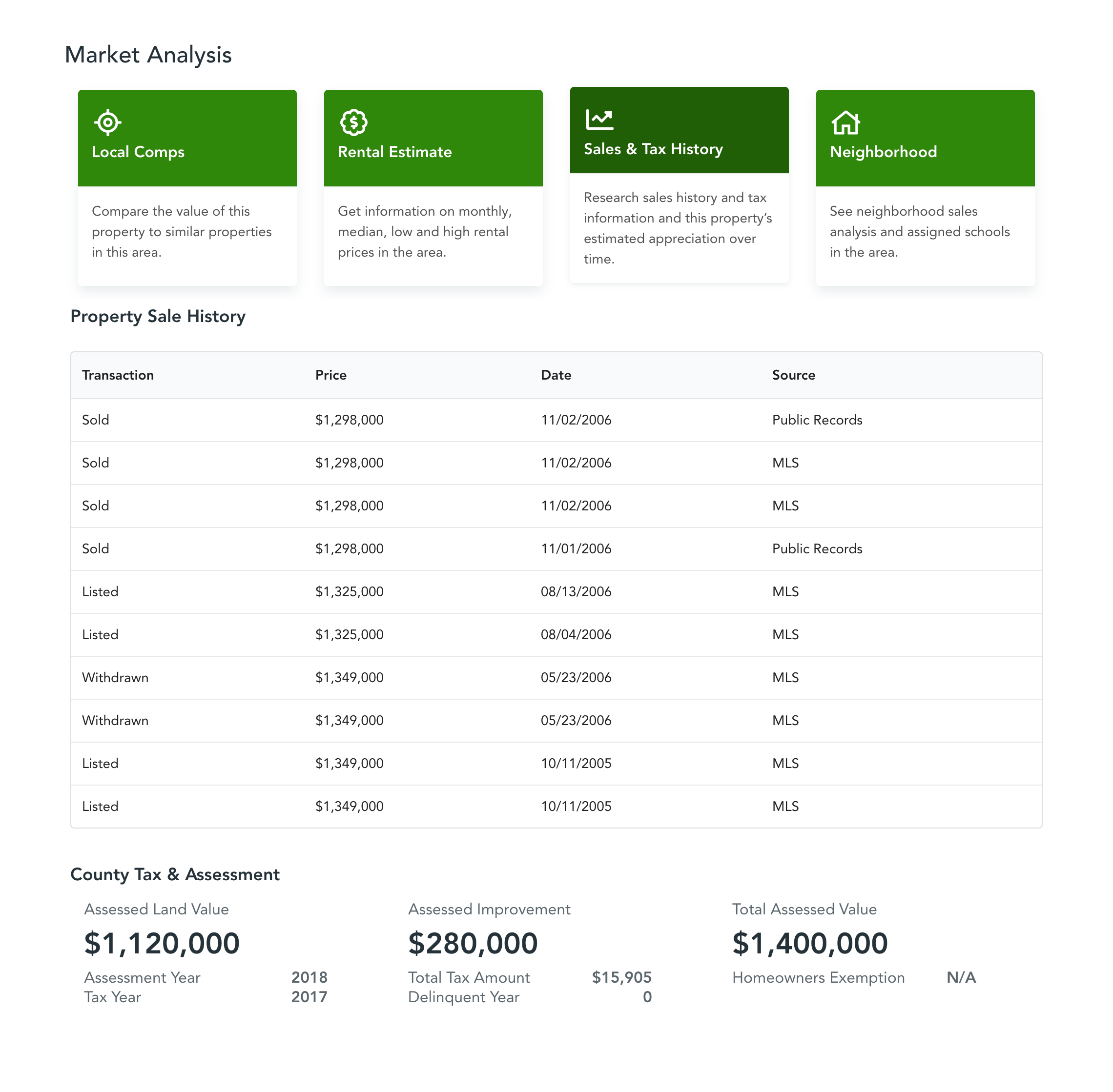The image size is (1113, 1092).
Task: Click the Property Sale History heading
Action: (158, 317)
